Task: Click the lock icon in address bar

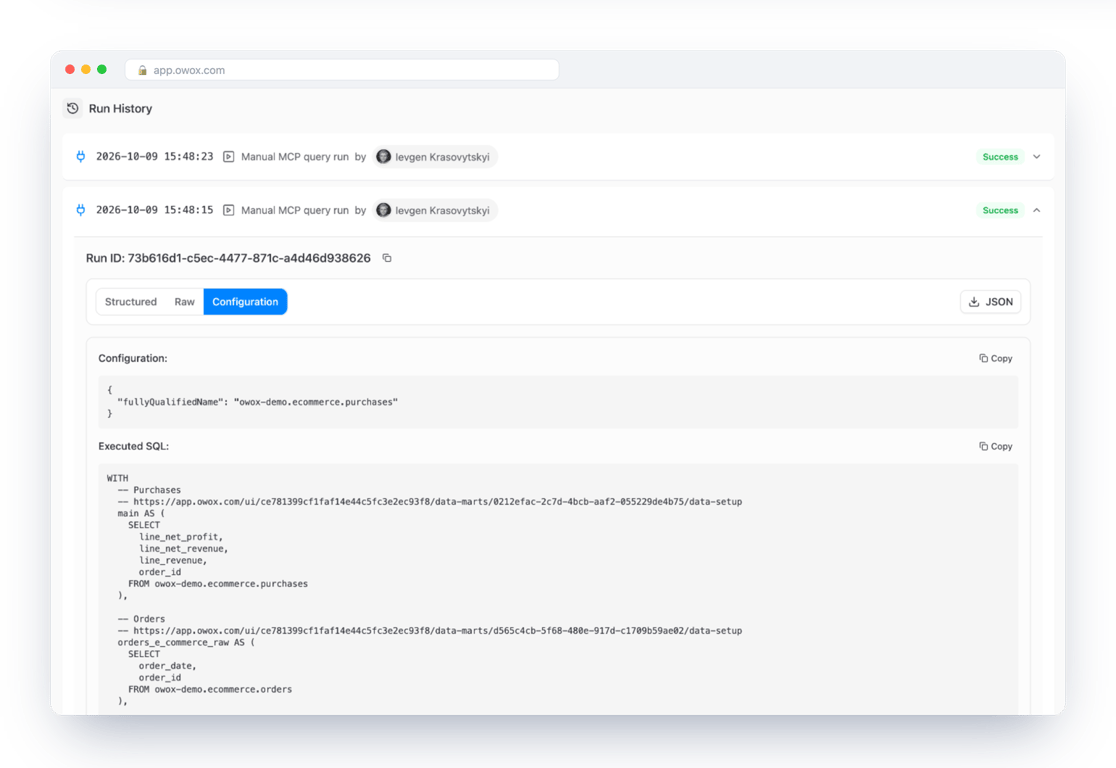Action: tap(142, 70)
